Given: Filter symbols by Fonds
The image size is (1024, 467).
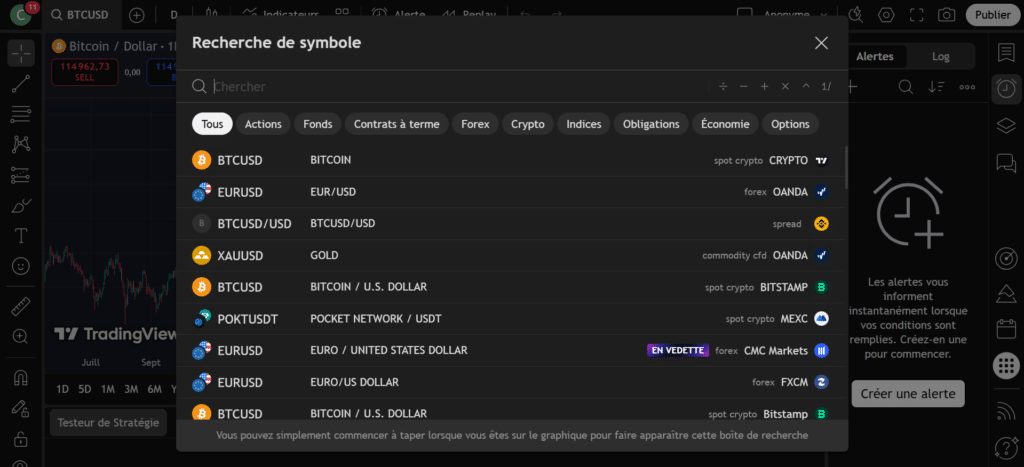Looking at the screenshot, I should click(317, 124).
